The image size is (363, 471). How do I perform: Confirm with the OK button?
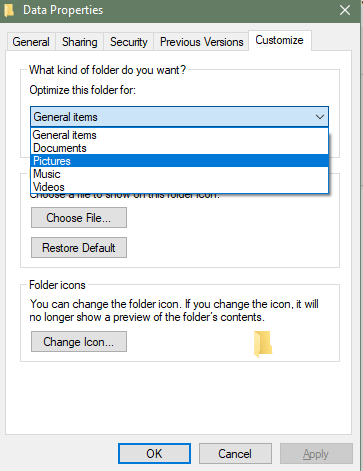click(x=154, y=454)
